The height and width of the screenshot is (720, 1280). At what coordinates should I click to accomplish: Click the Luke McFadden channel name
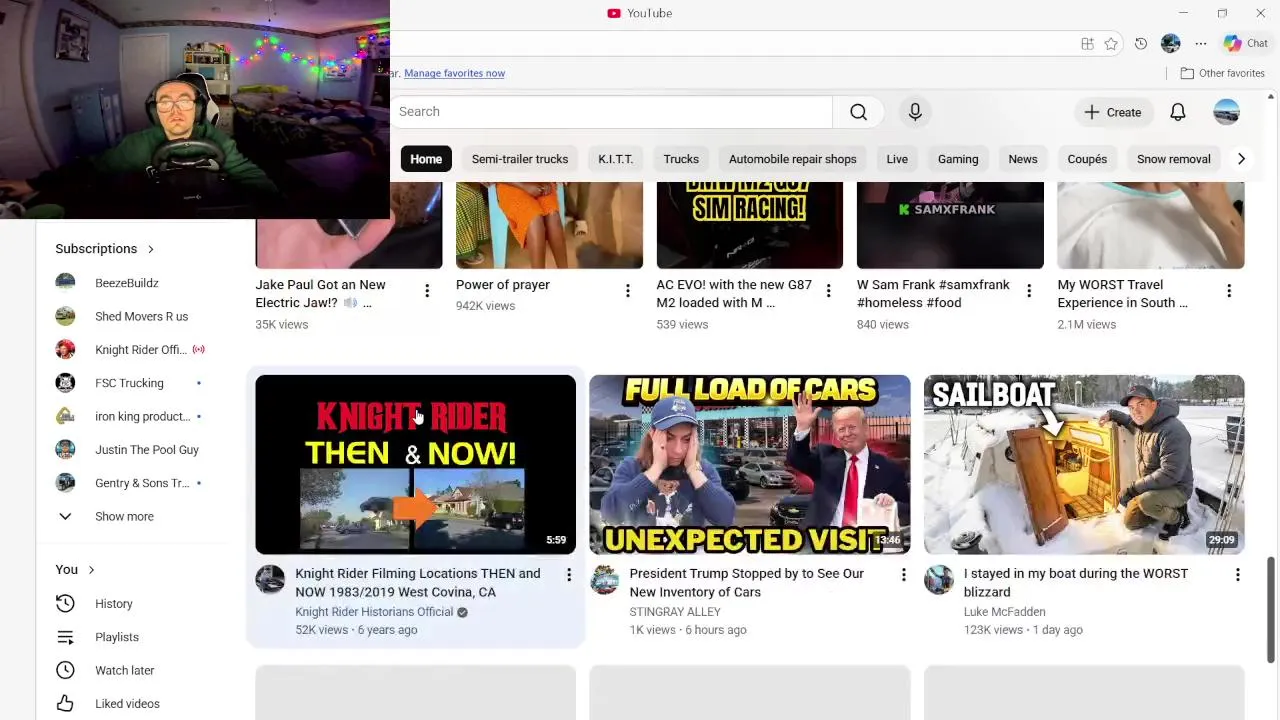[x=1004, y=612]
